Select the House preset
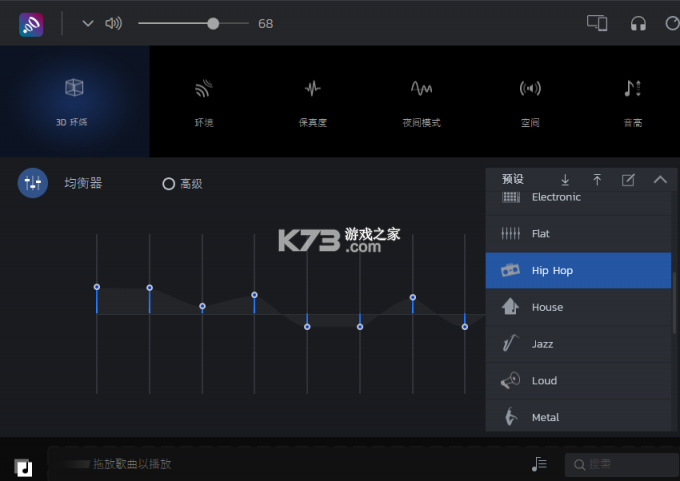 click(x=579, y=307)
